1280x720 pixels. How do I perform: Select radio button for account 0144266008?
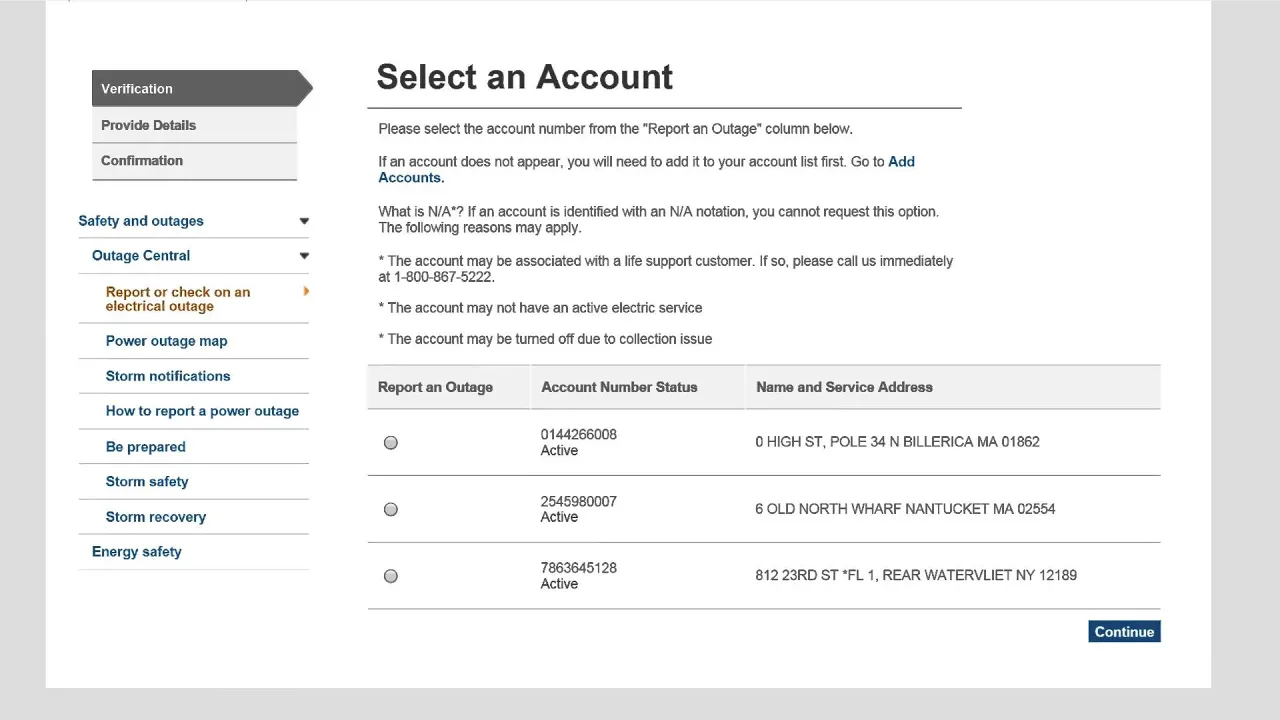pos(391,443)
